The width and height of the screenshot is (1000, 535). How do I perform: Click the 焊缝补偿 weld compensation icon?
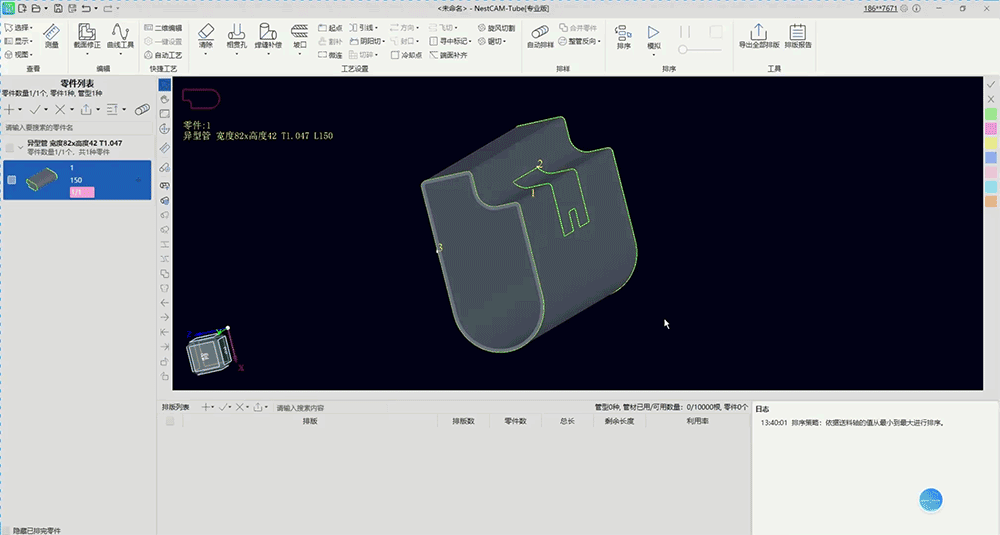click(268, 36)
